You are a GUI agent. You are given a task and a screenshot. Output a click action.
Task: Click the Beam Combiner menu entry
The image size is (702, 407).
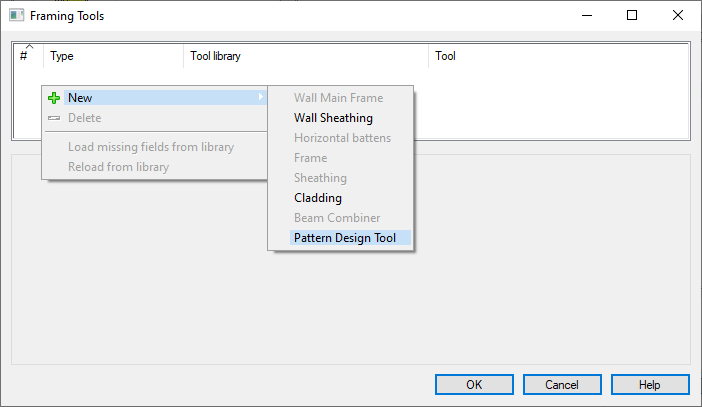tap(336, 218)
